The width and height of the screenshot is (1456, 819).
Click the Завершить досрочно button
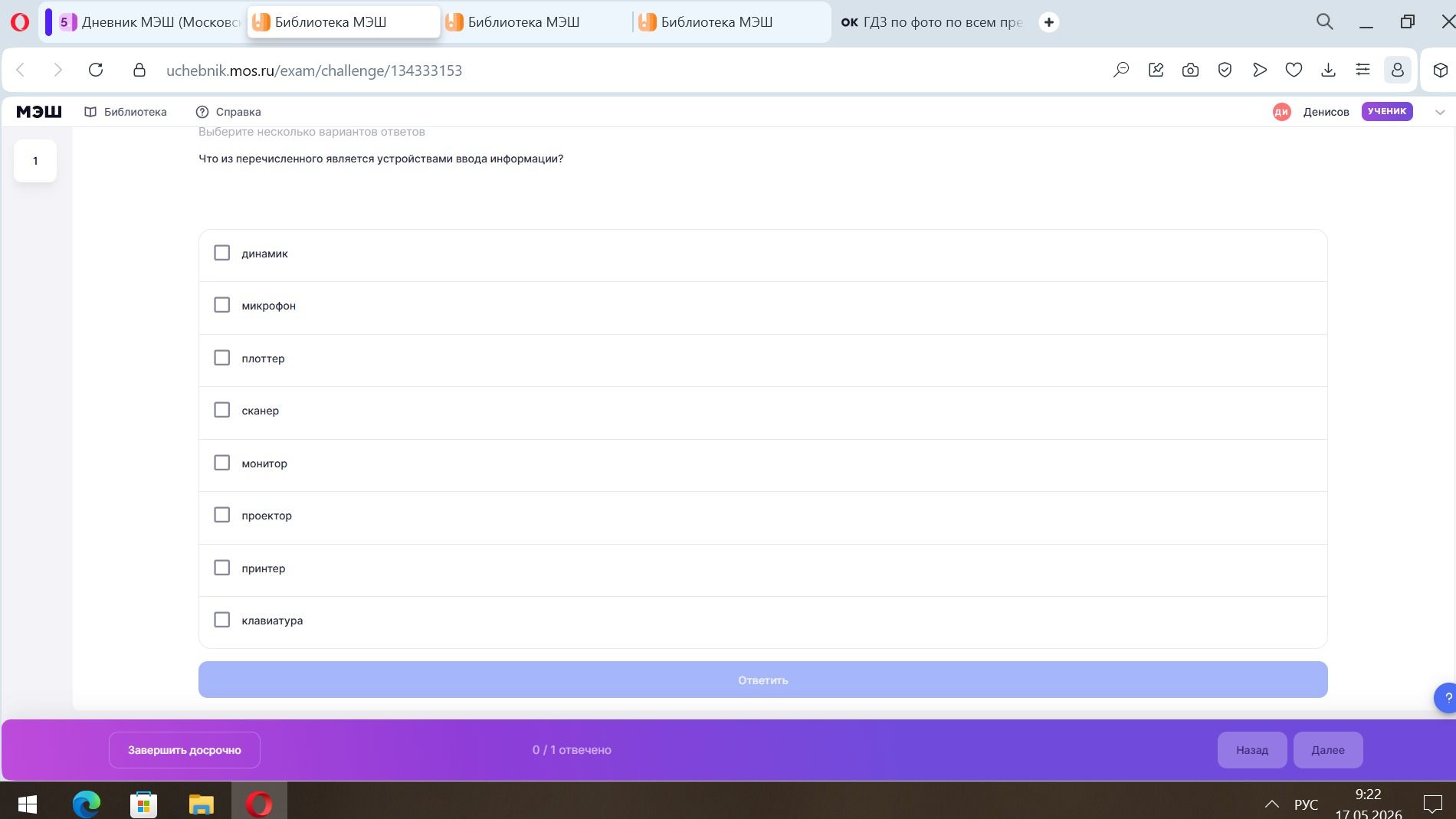coord(185,750)
